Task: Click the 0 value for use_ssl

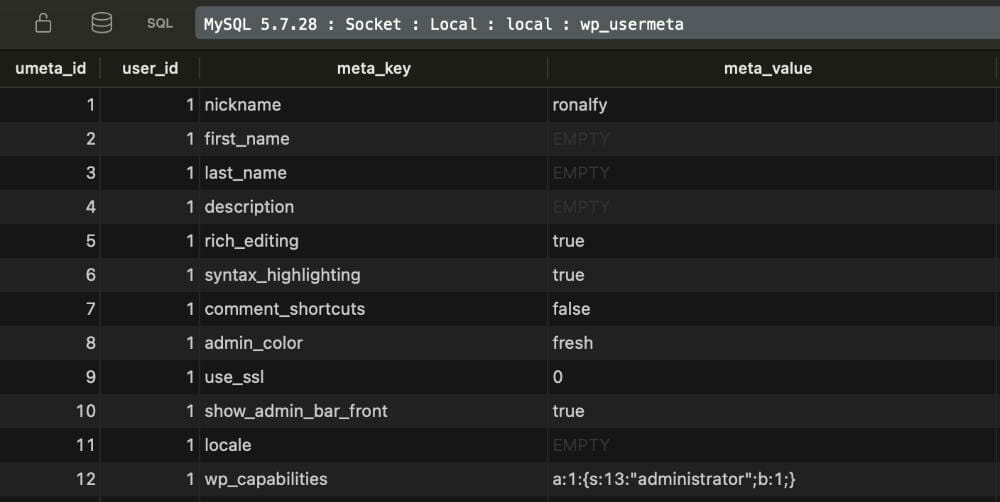Action: click(x=772, y=377)
